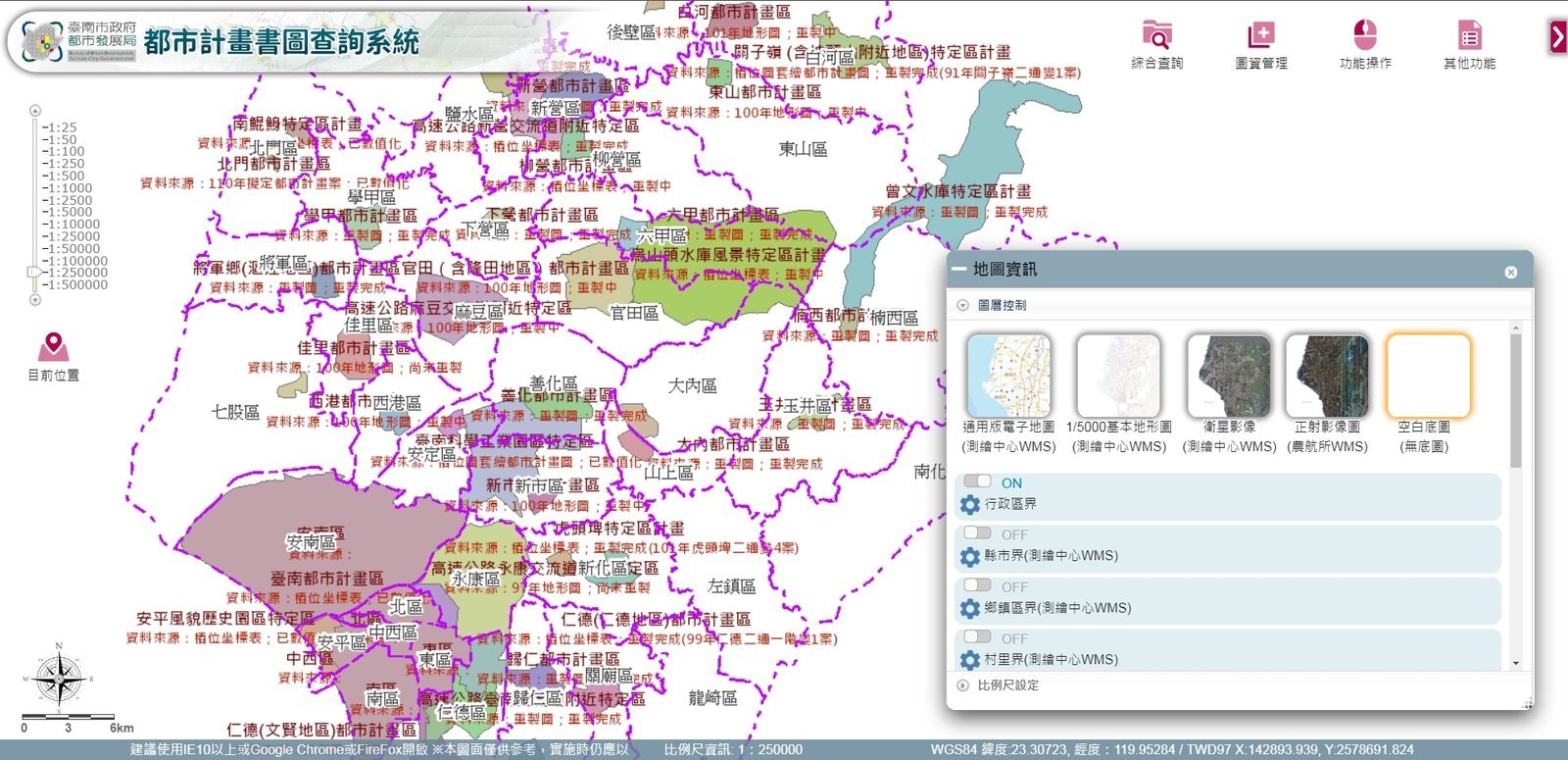Open the 其他功能 document icon

(1469, 36)
